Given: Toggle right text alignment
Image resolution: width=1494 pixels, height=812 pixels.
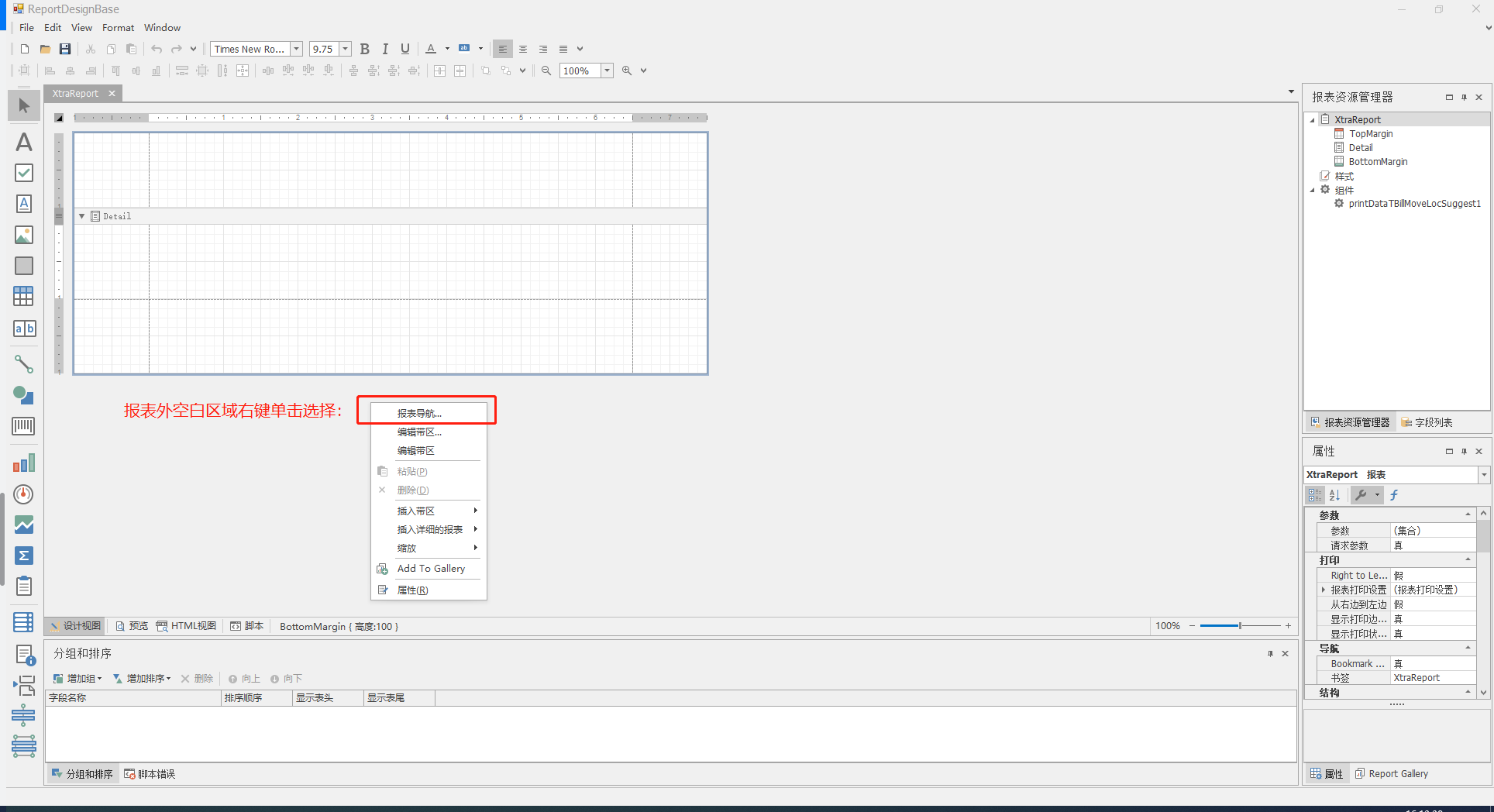Looking at the screenshot, I should click(543, 49).
